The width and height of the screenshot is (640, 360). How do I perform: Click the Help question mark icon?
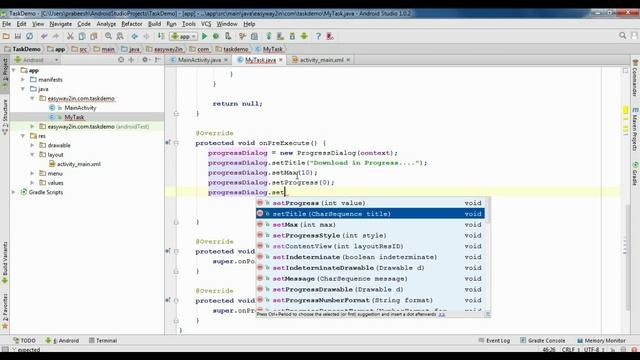point(318,36)
